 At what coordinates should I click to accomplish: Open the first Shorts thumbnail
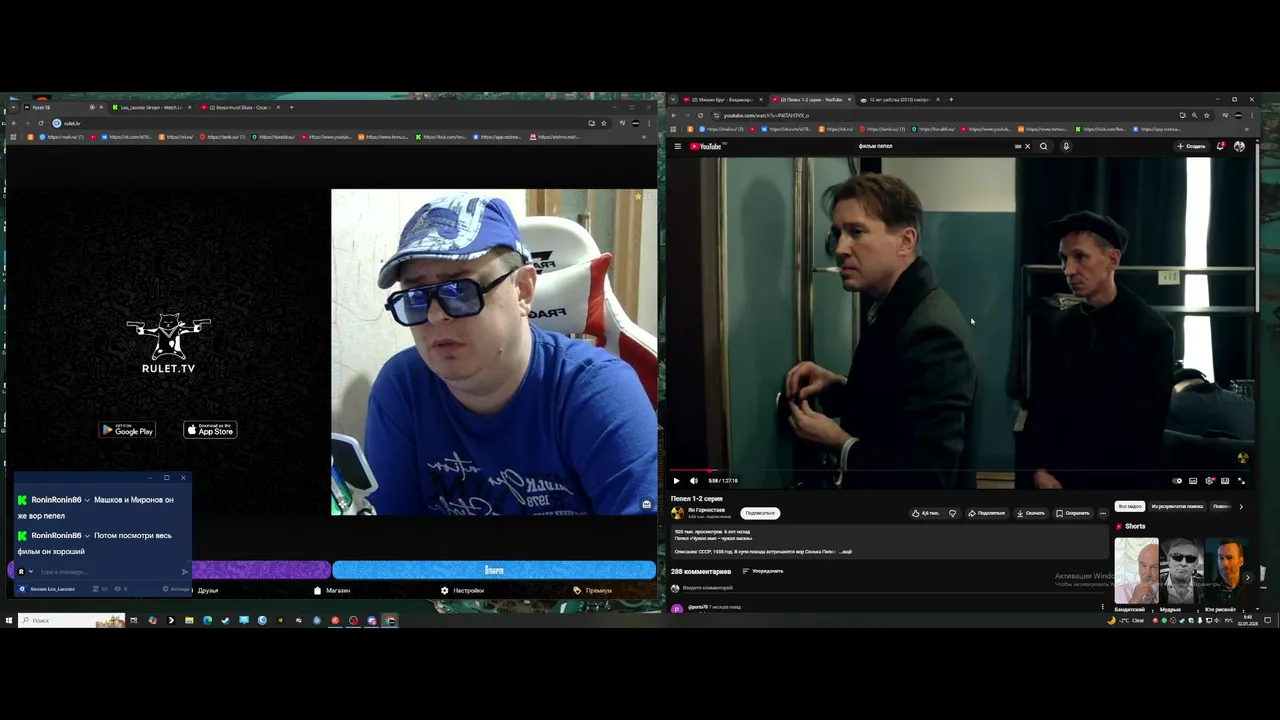click(1137, 570)
